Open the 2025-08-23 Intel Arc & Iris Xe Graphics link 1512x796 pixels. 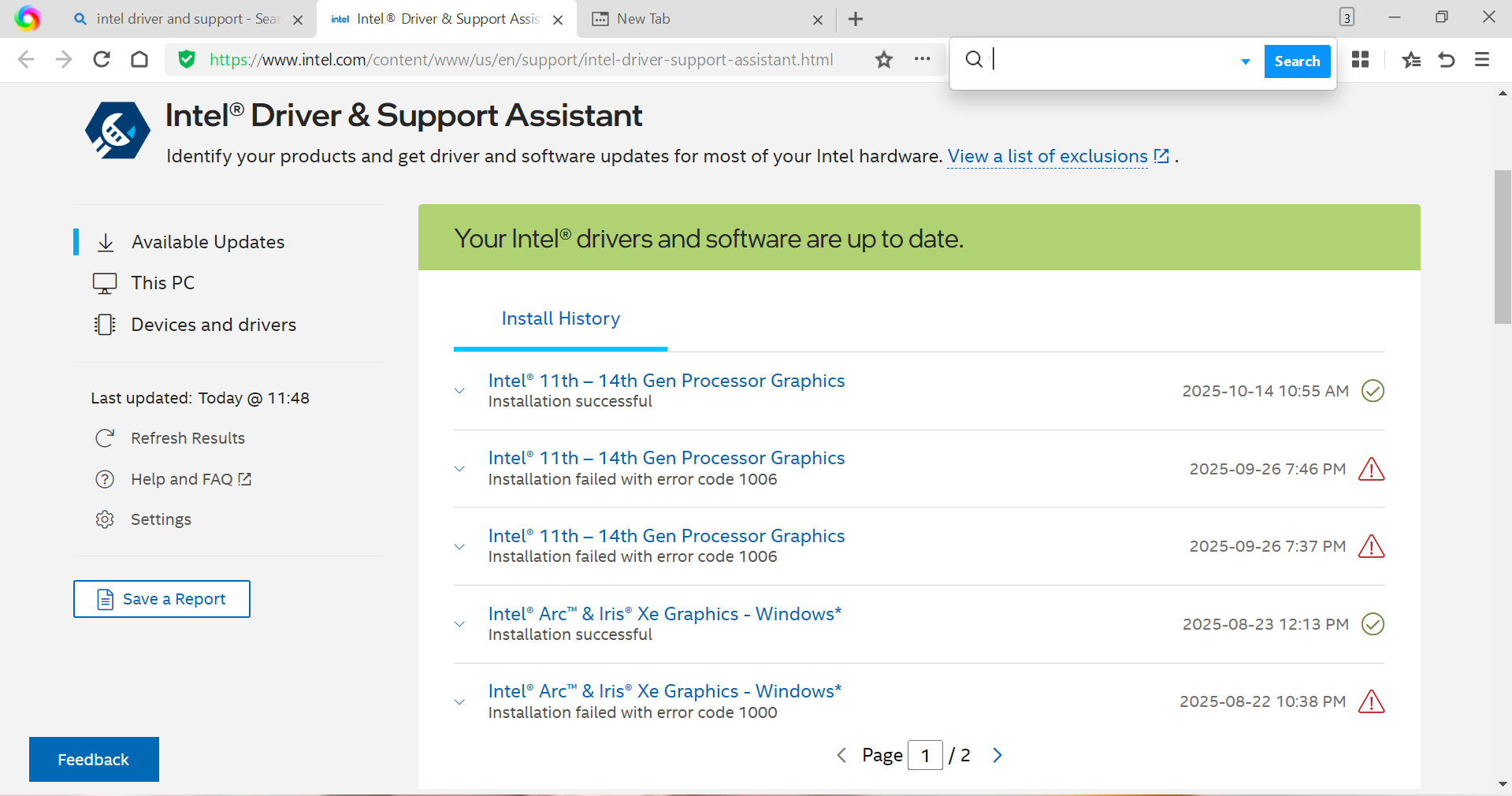click(665, 614)
